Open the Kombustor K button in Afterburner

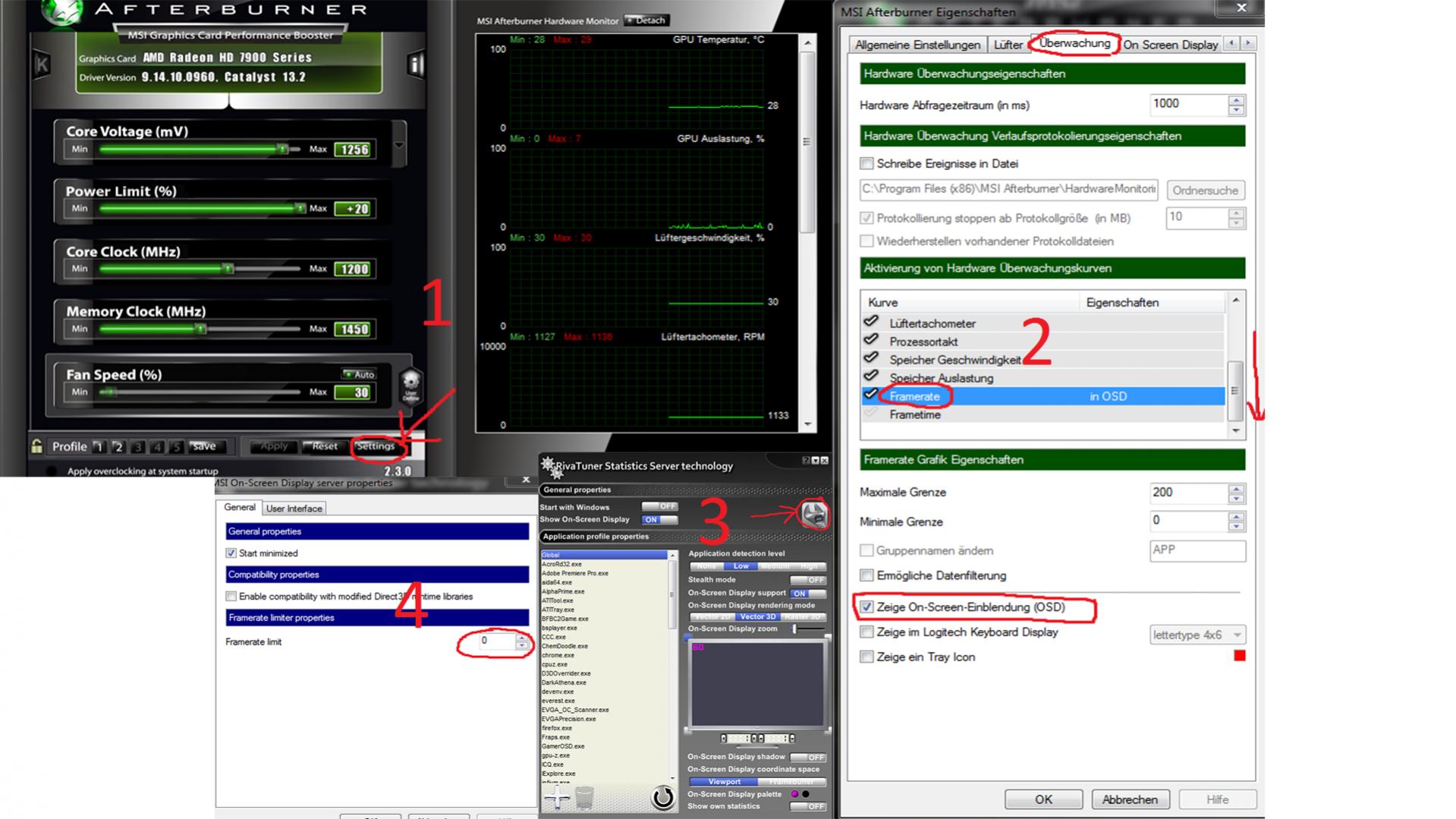pos(42,65)
